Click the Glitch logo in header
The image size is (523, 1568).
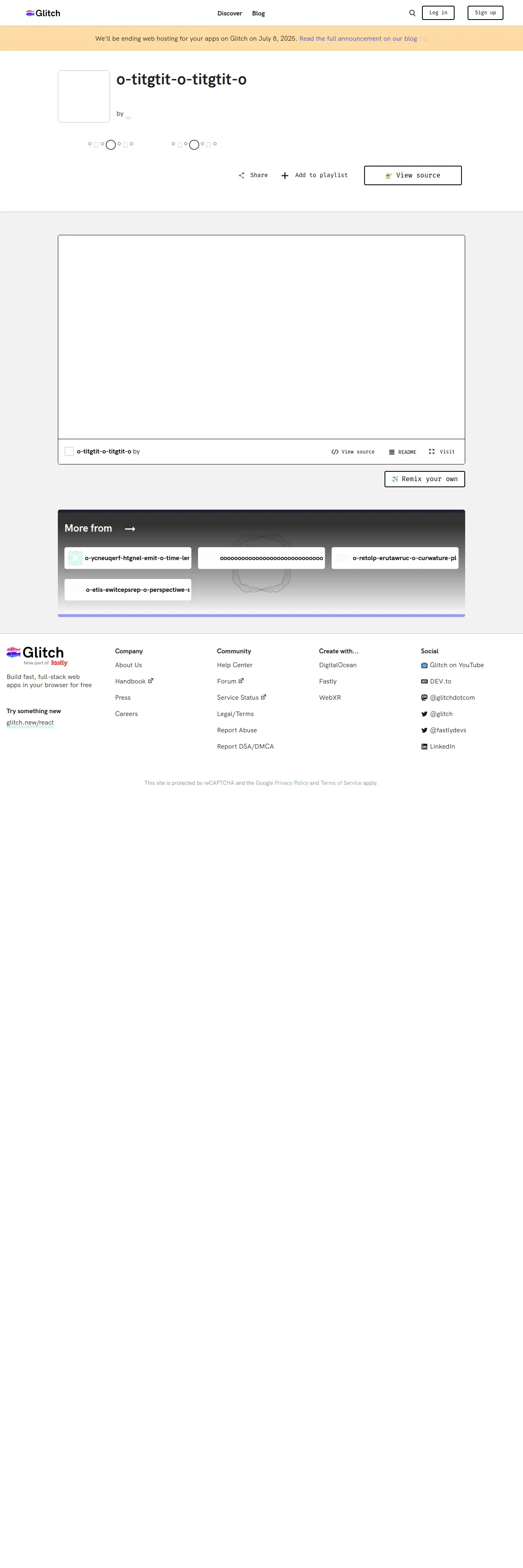click(x=43, y=13)
